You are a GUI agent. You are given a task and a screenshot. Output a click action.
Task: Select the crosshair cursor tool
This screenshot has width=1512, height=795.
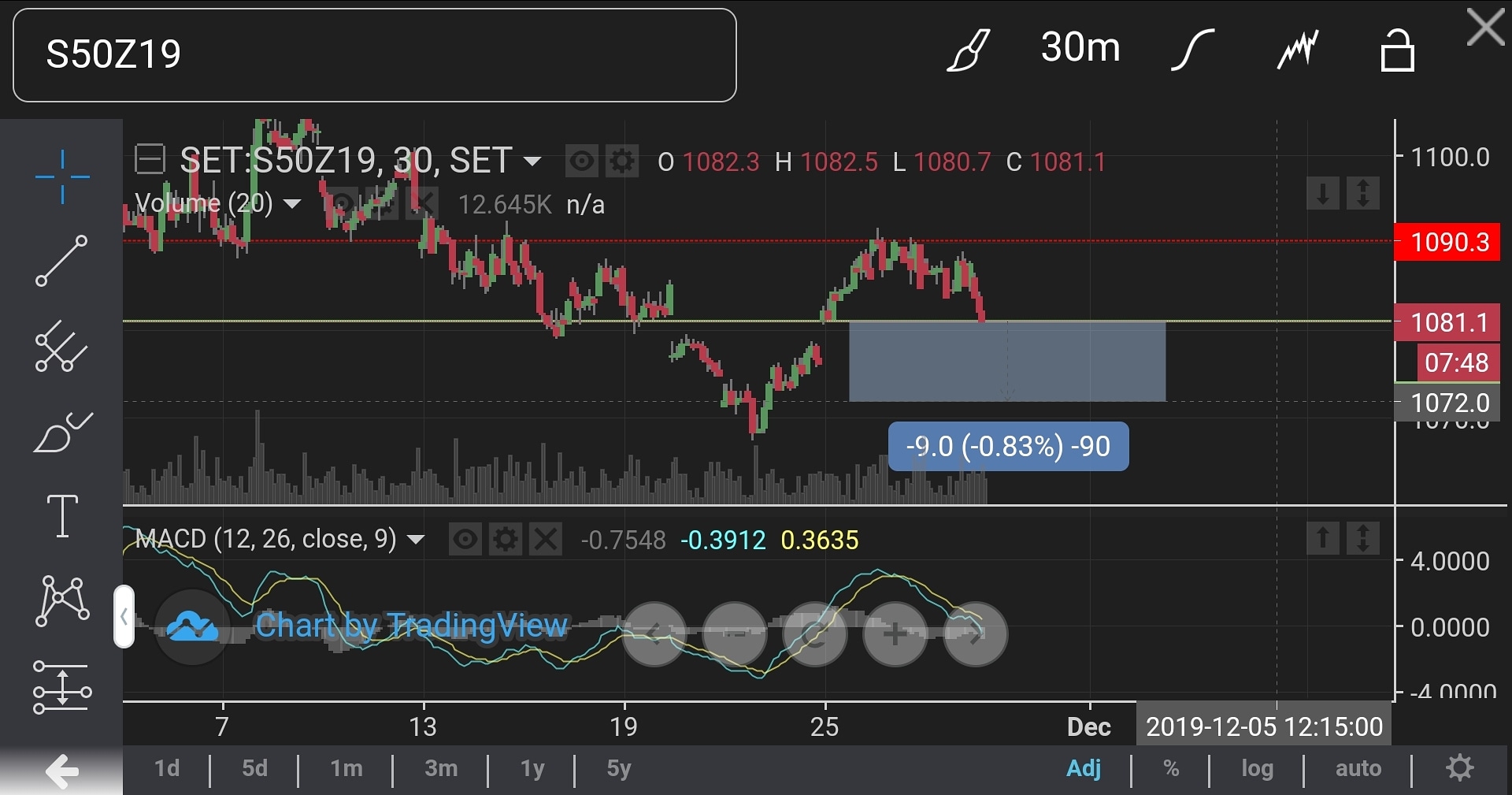[x=62, y=176]
